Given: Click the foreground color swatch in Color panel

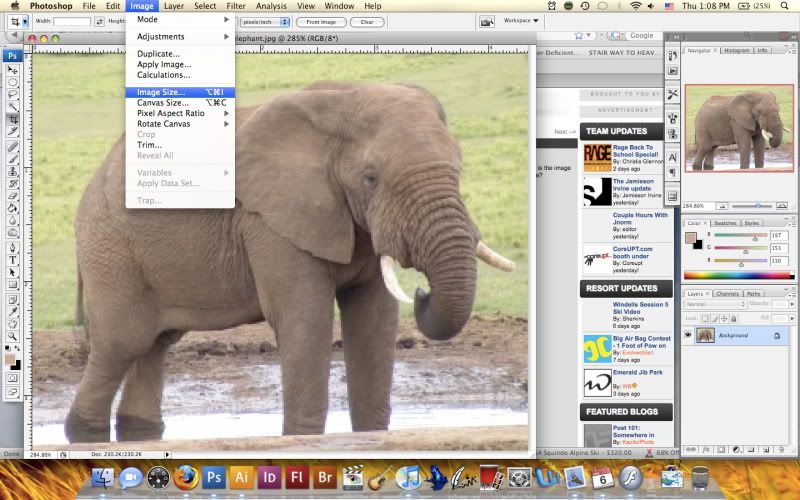Looking at the screenshot, I should point(692,239).
